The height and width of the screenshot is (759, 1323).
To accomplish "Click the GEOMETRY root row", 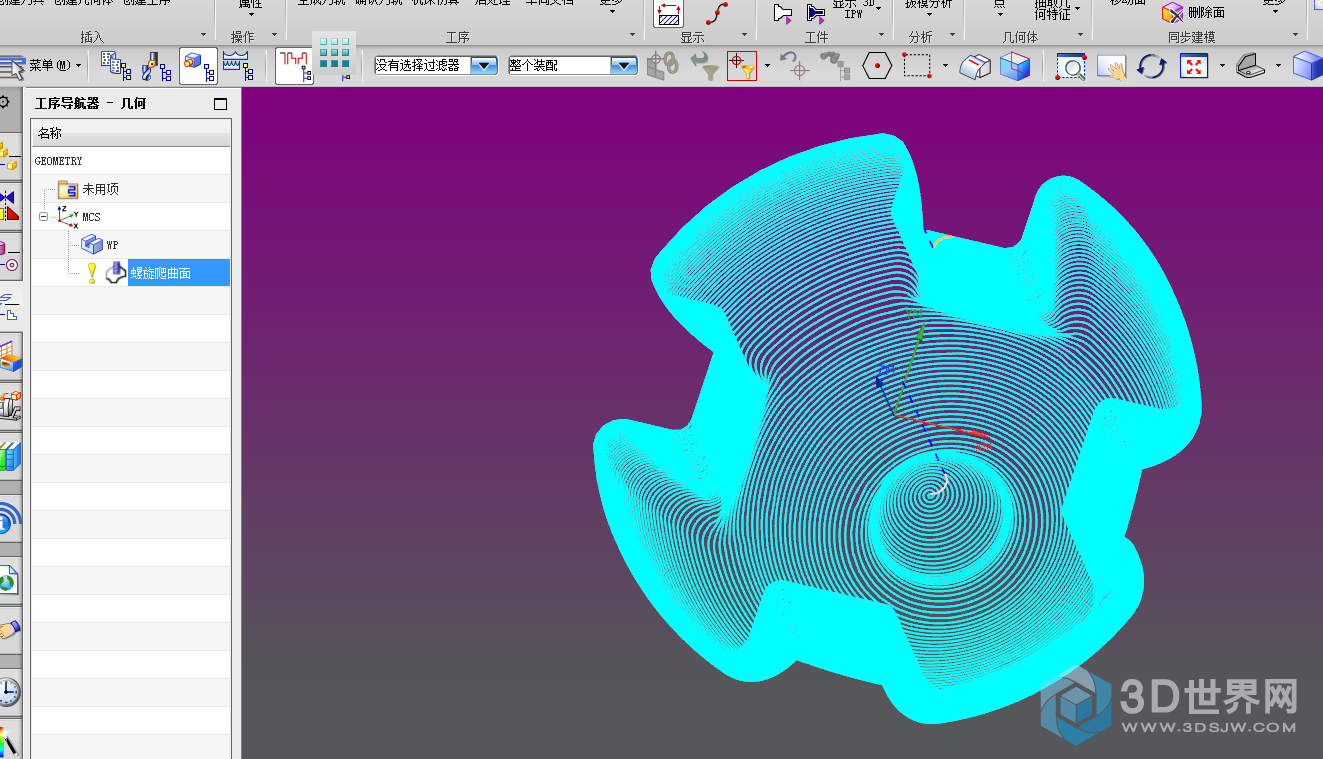I will (131, 160).
